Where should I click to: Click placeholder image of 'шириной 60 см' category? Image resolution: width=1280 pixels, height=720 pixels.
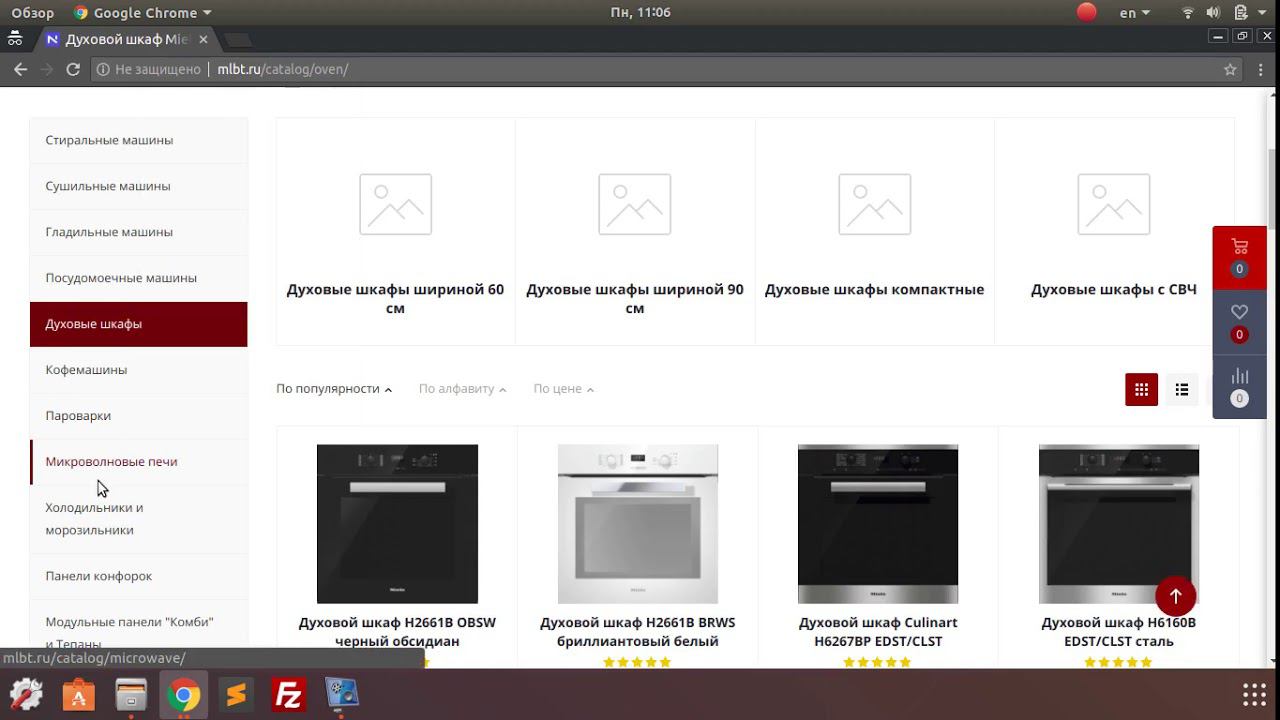point(395,204)
